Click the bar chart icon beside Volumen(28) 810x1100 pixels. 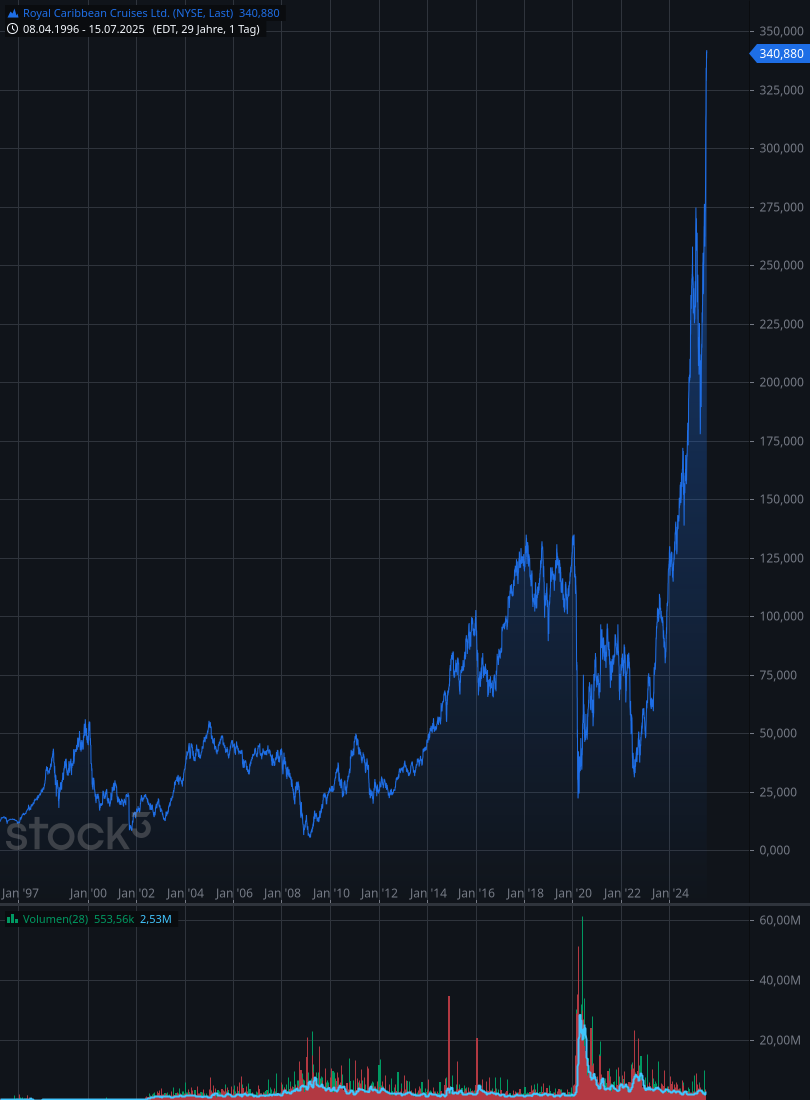(x=13, y=919)
